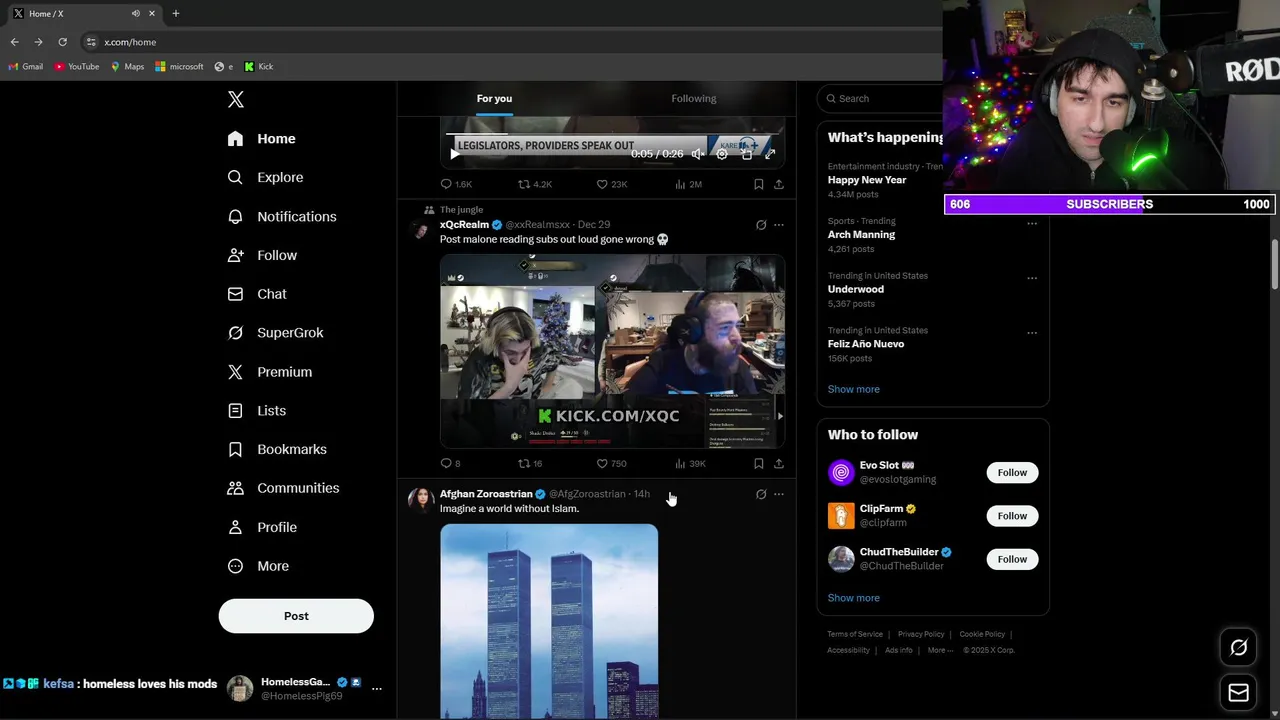
Task: Open Chat in the sidebar
Action: coord(257,294)
